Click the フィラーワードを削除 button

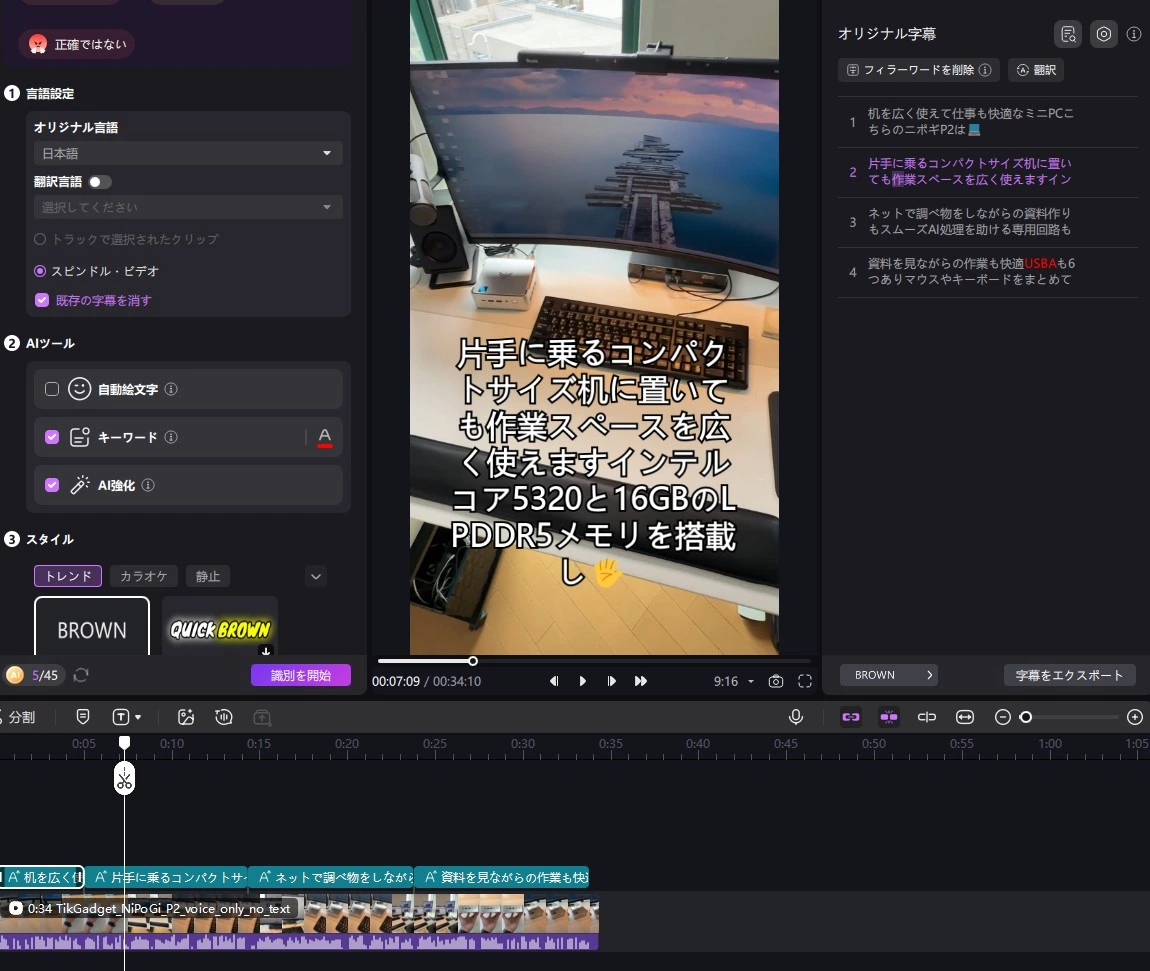(919, 70)
